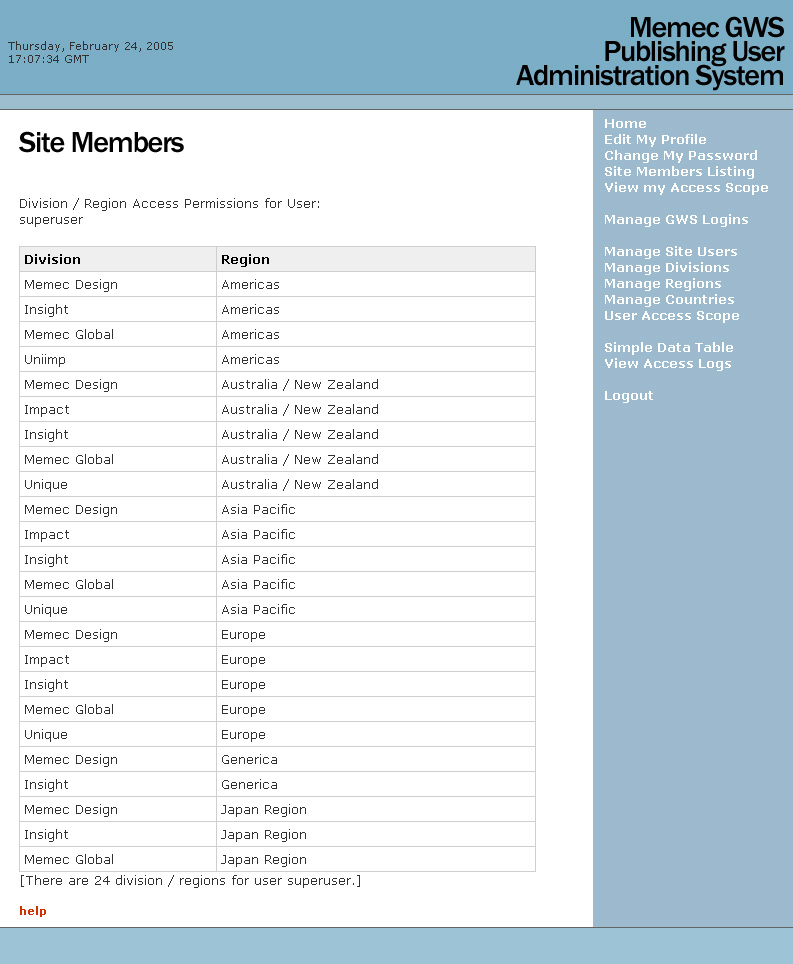Open the View Access Logs page
This screenshot has width=793, height=964.
[668, 363]
